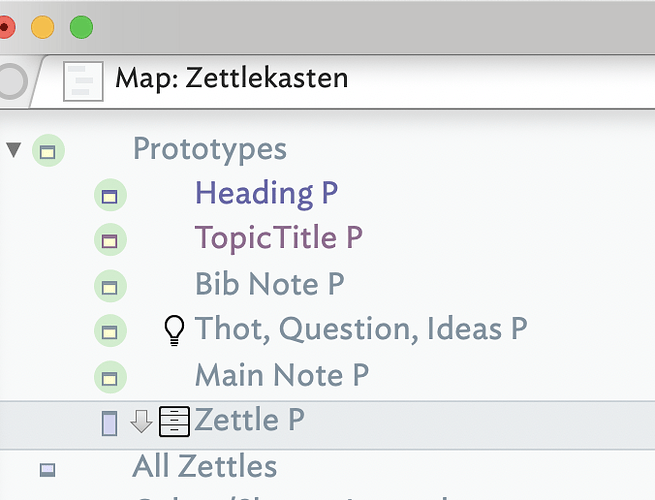Click the down-arrow badge beside Zettle P

[141, 422]
